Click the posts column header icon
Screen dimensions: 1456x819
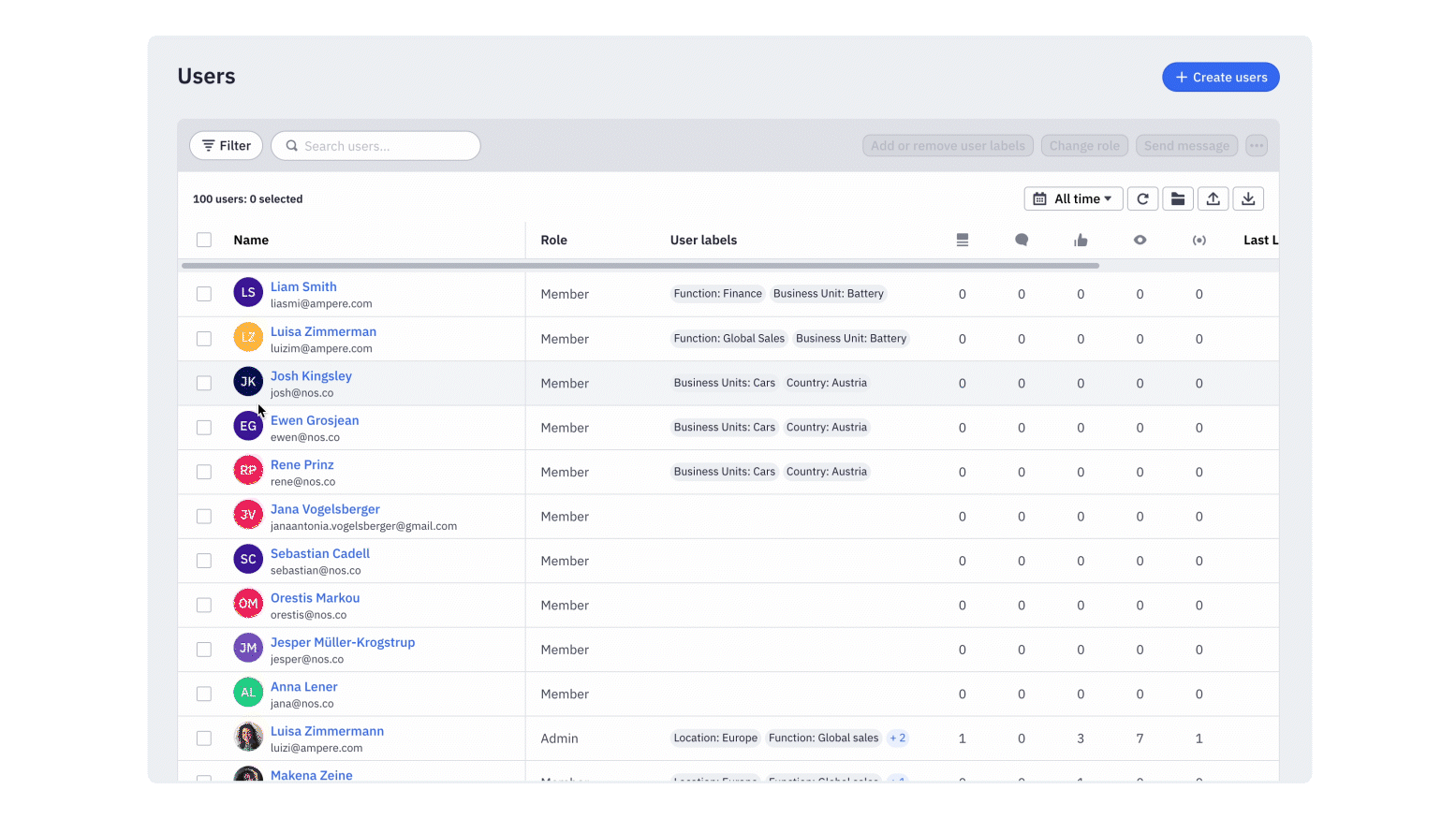click(x=963, y=241)
